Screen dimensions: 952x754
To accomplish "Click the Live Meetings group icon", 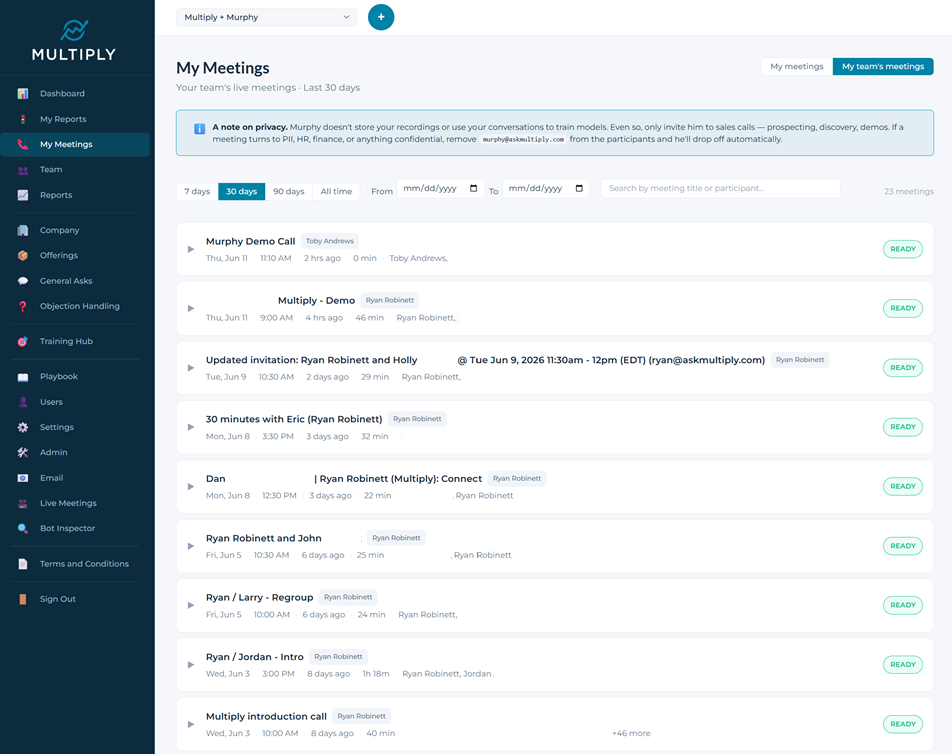I will click(x=22, y=503).
